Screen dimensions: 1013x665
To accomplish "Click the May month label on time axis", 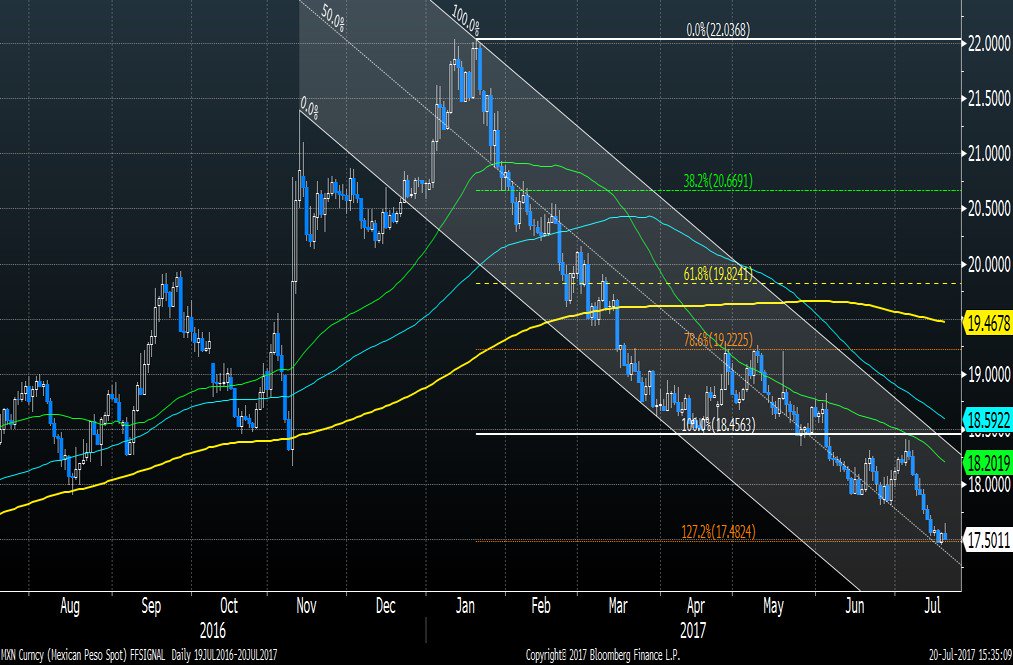I will click(x=773, y=607).
